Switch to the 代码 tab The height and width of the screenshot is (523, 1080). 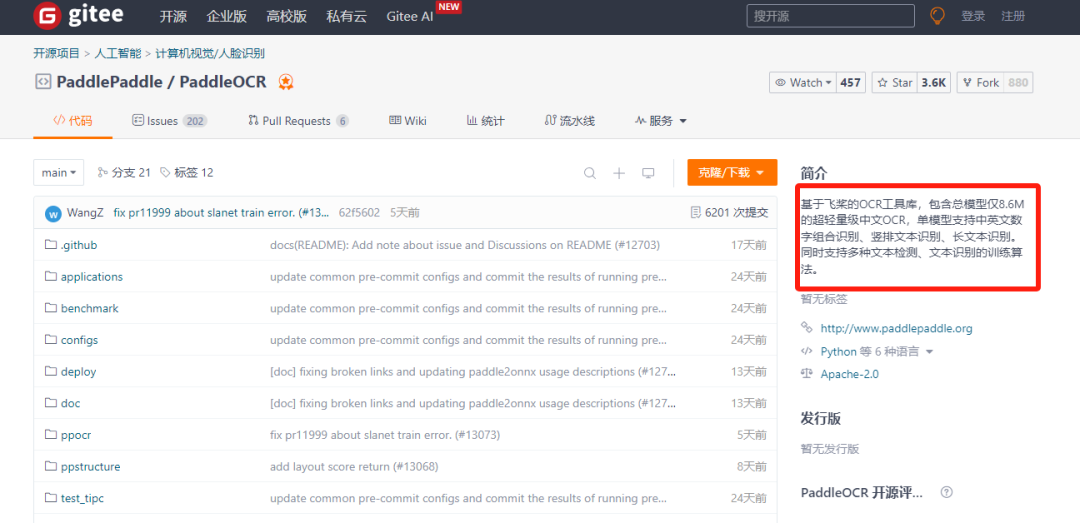pos(73,121)
